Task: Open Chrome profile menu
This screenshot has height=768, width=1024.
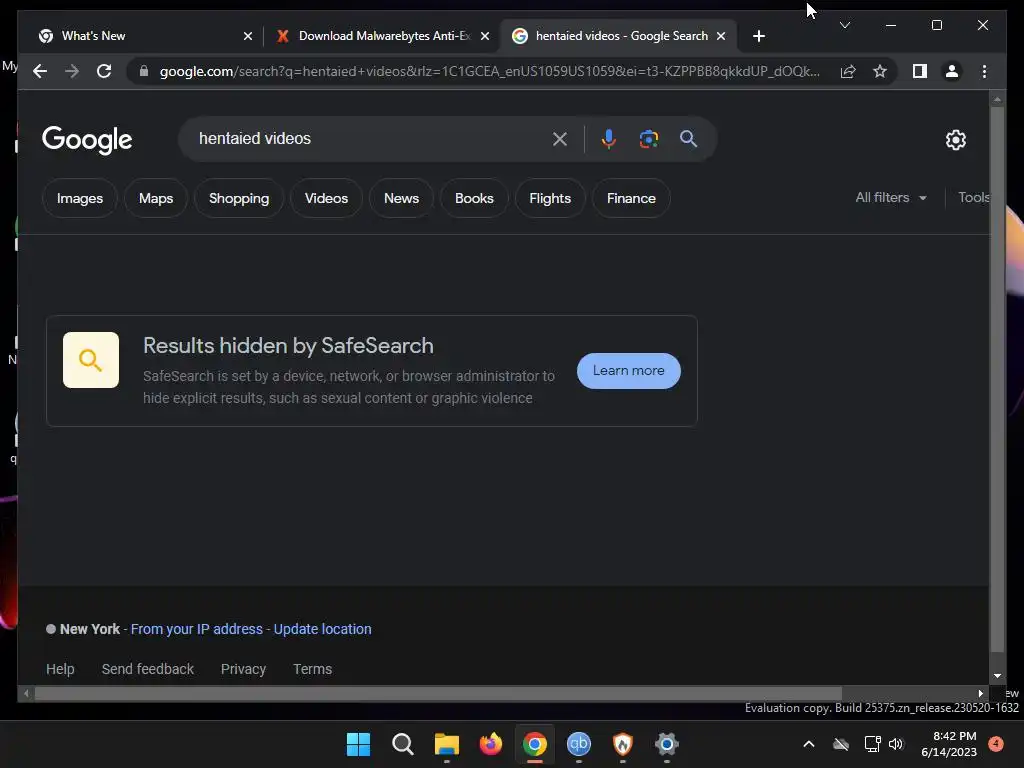Action: click(x=952, y=71)
